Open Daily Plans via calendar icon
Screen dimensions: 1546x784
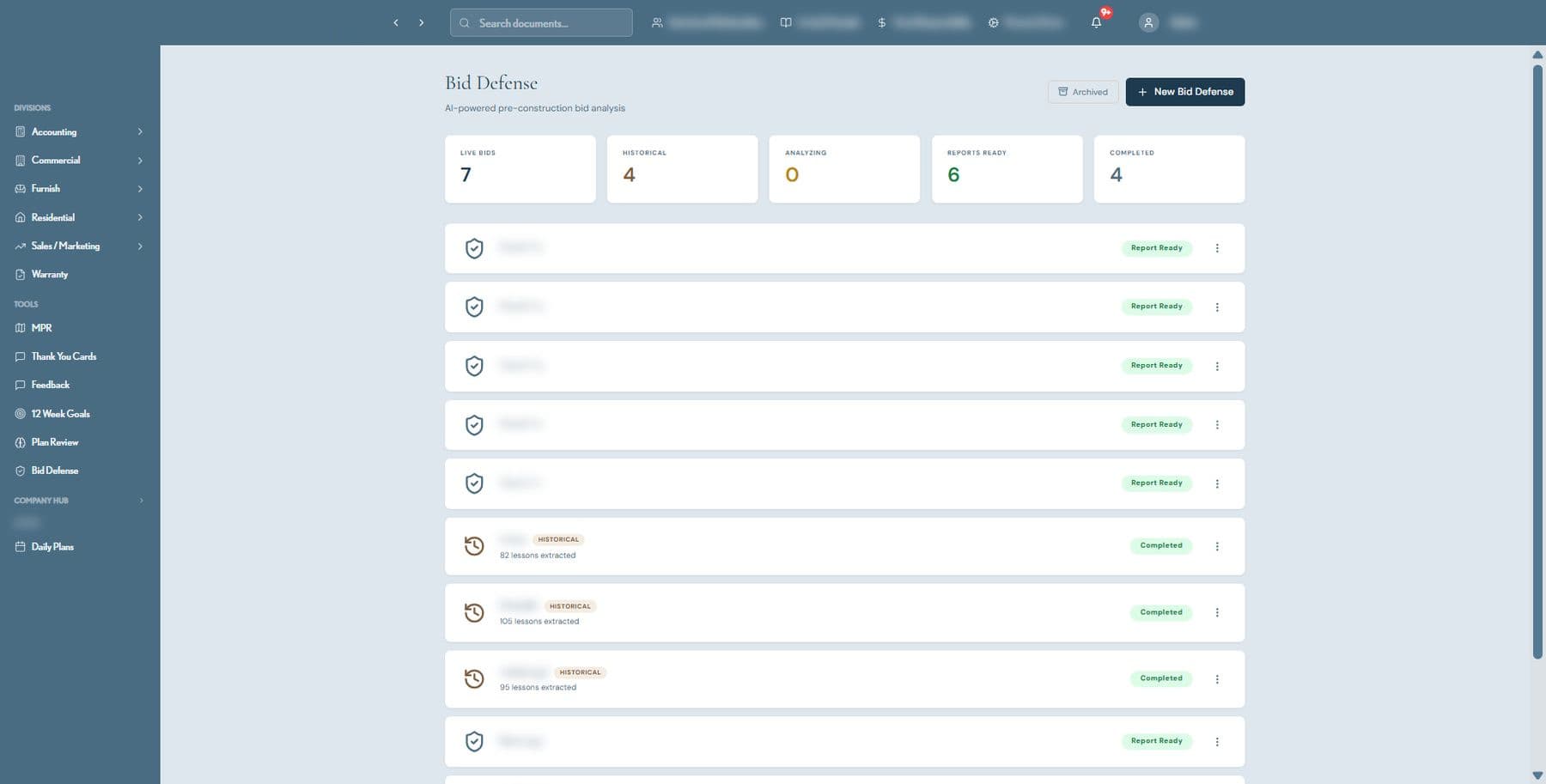(x=21, y=547)
